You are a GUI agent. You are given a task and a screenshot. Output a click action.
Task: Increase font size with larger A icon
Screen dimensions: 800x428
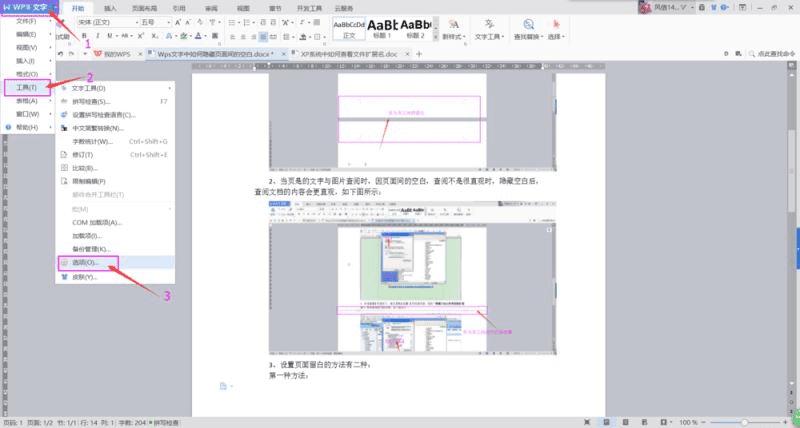point(178,22)
